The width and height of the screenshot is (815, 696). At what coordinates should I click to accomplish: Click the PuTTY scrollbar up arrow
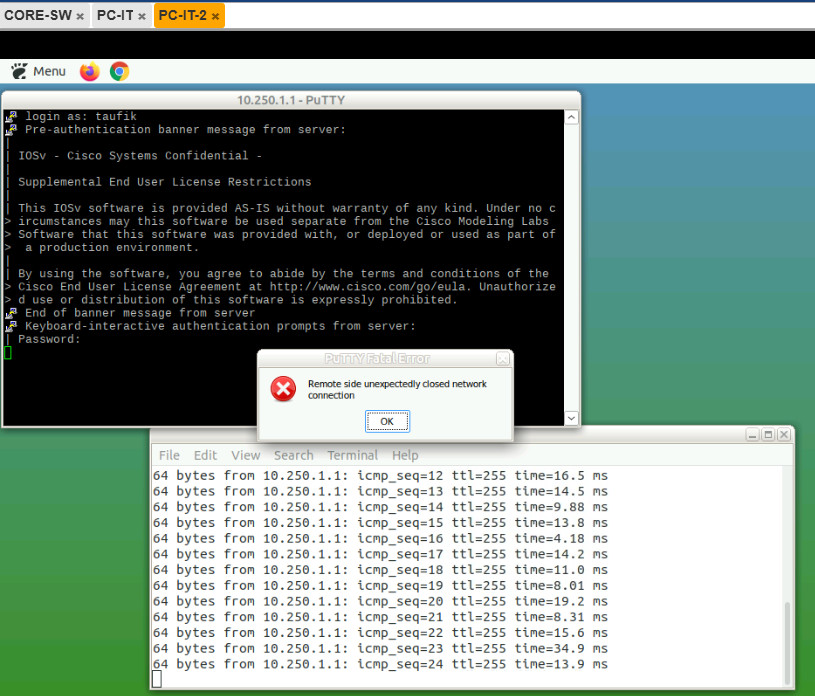(x=571, y=117)
